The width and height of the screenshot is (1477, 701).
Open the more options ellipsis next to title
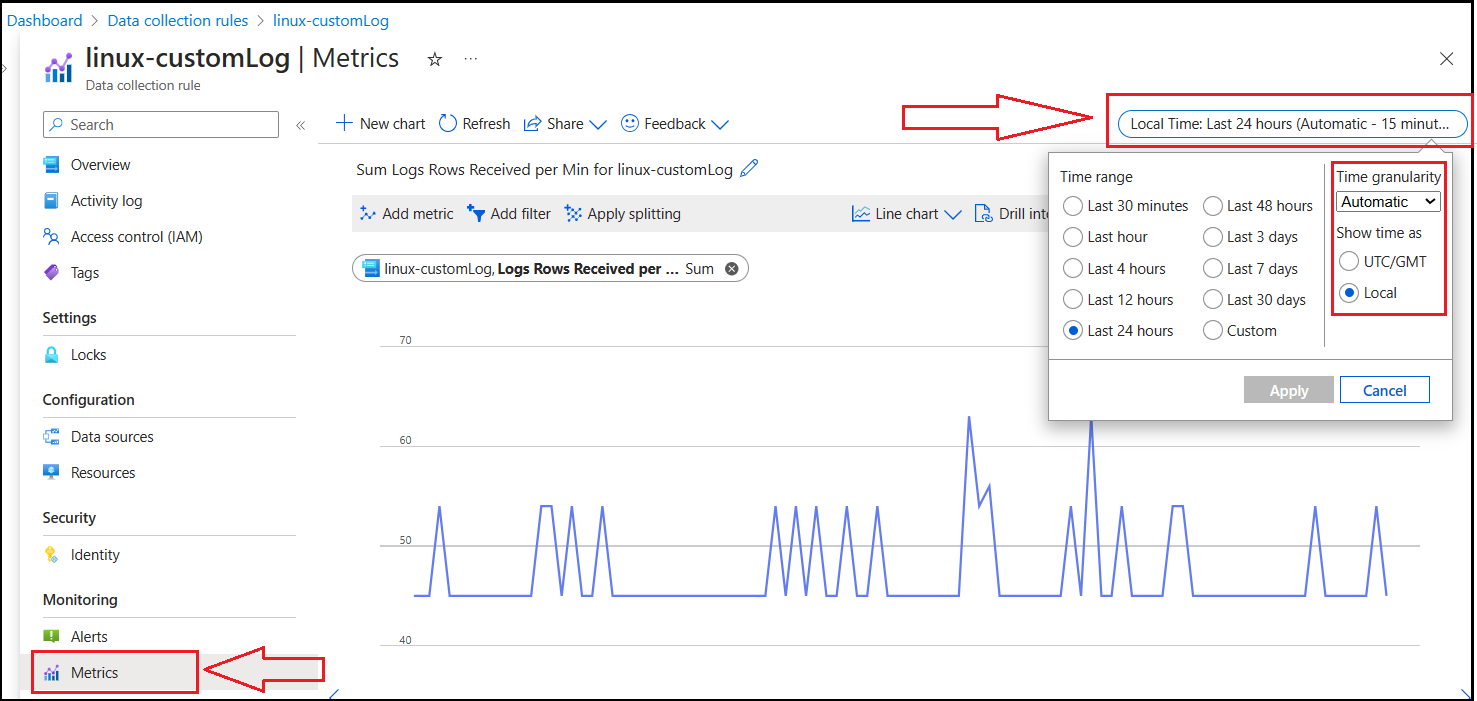tap(470, 60)
